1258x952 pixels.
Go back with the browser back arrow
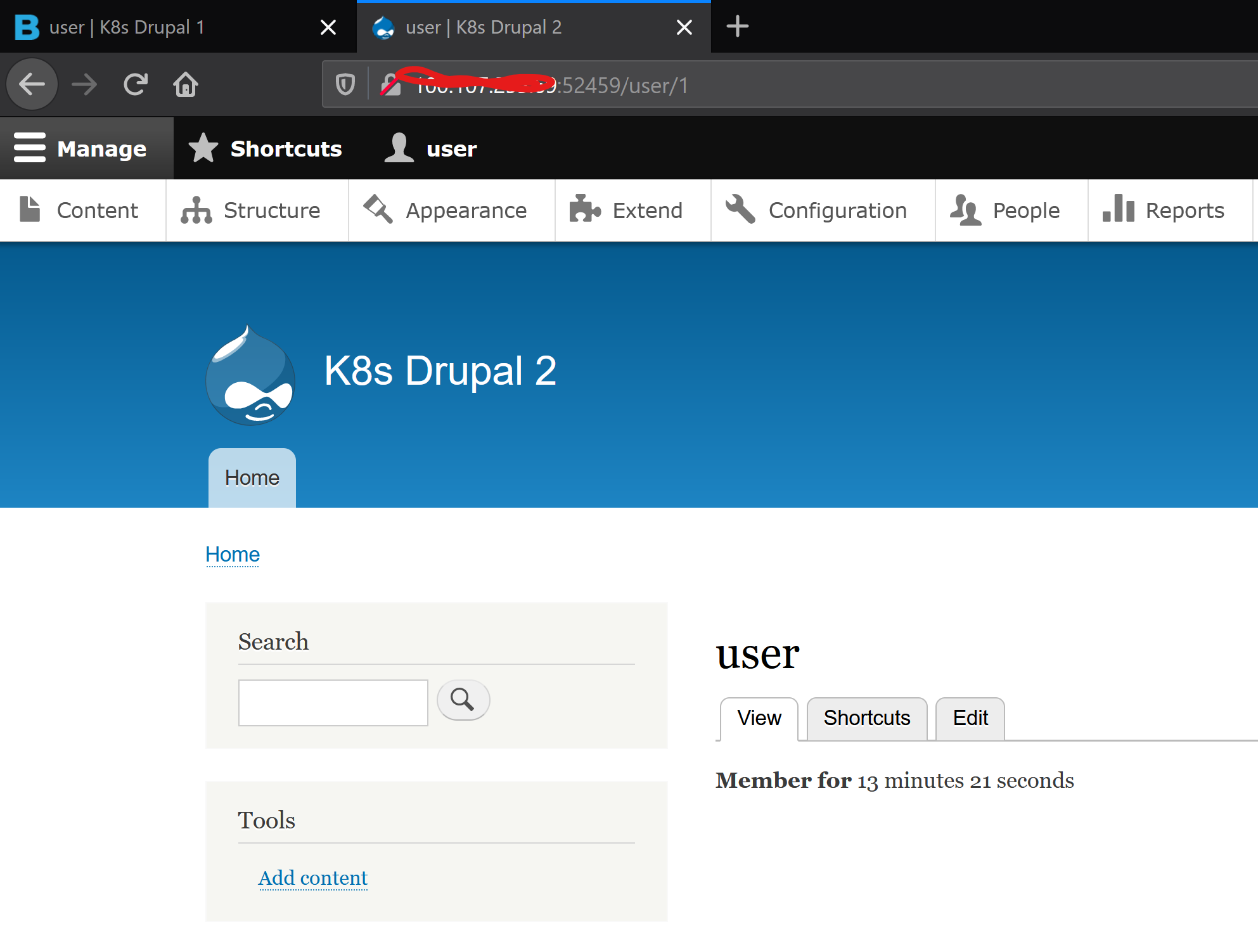pyautogui.click(x=32, y=84)
